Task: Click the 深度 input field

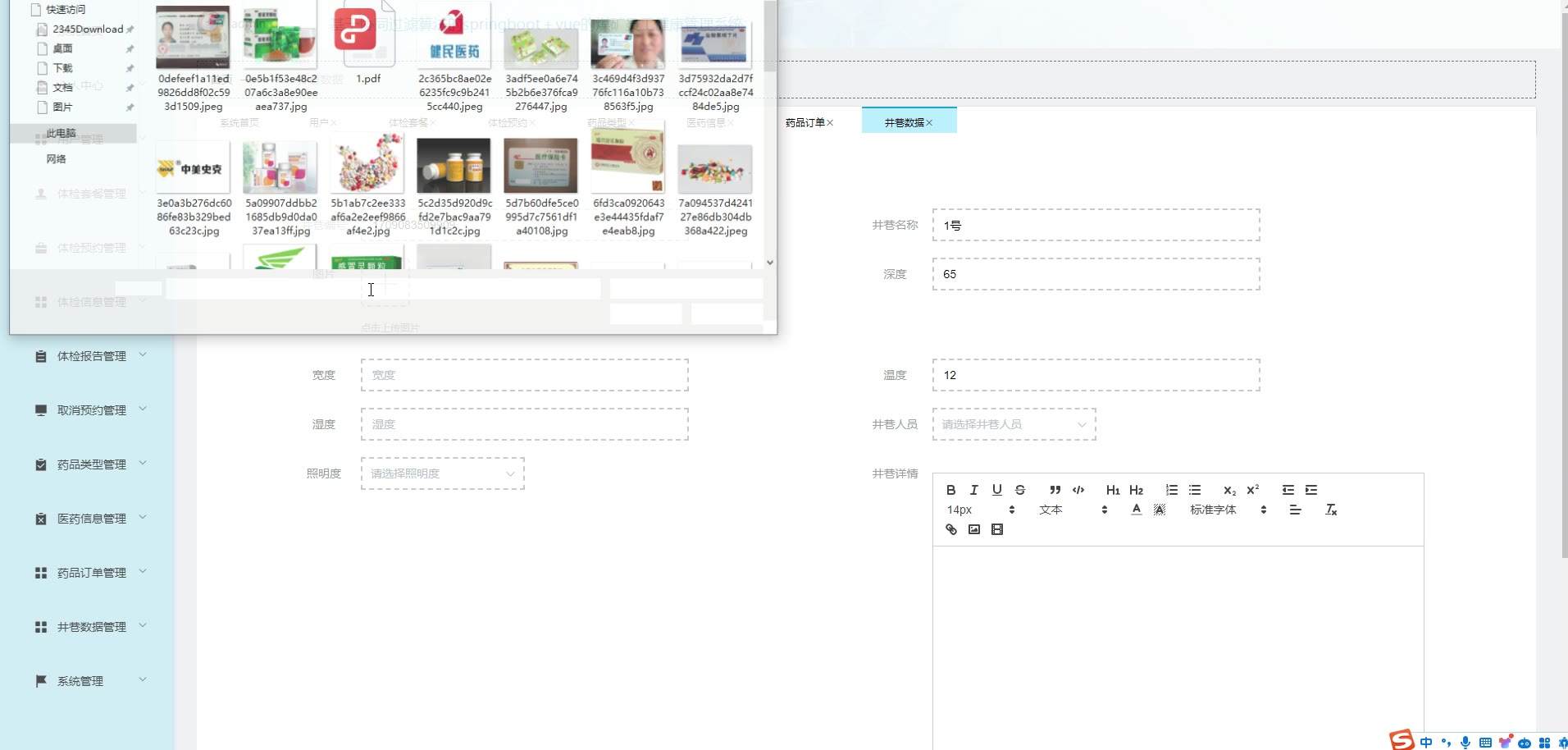Action: click(x=1096, y=274)
